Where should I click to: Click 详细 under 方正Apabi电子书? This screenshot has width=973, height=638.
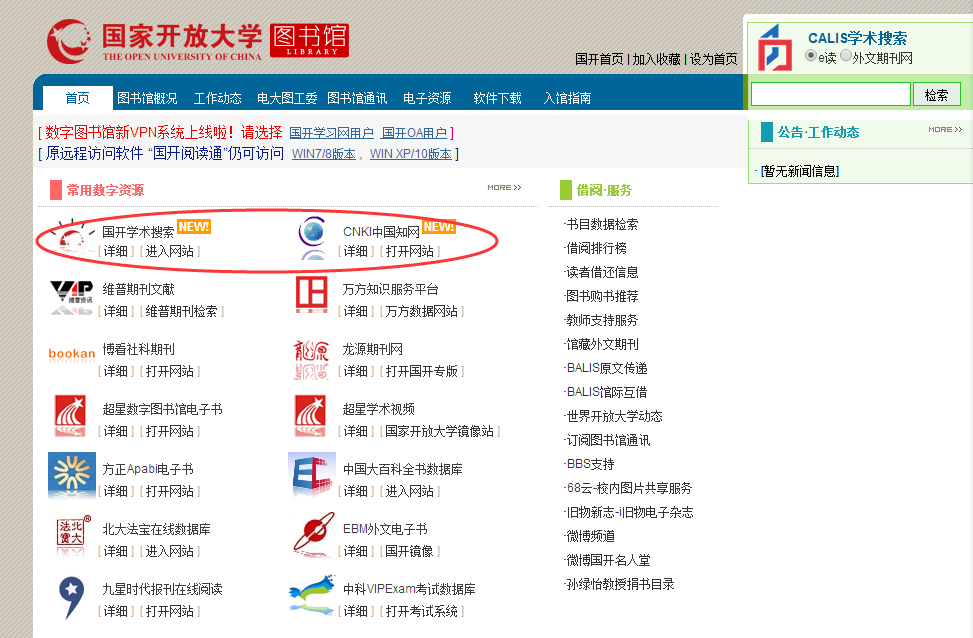pyautogui.click(x=115, y=492)
